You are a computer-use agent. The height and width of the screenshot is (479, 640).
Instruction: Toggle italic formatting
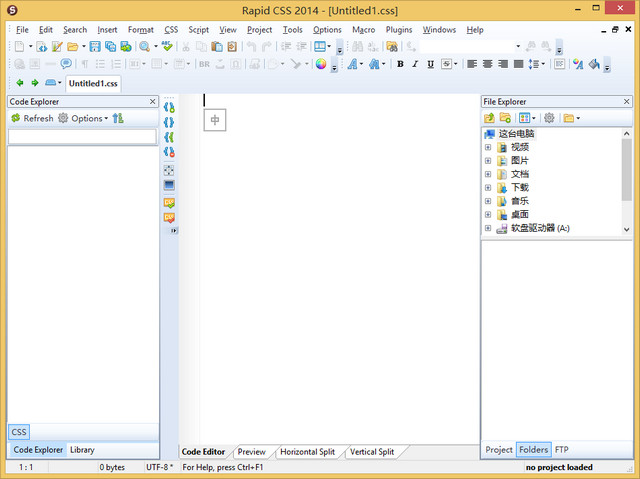click(x=415, y=64)
